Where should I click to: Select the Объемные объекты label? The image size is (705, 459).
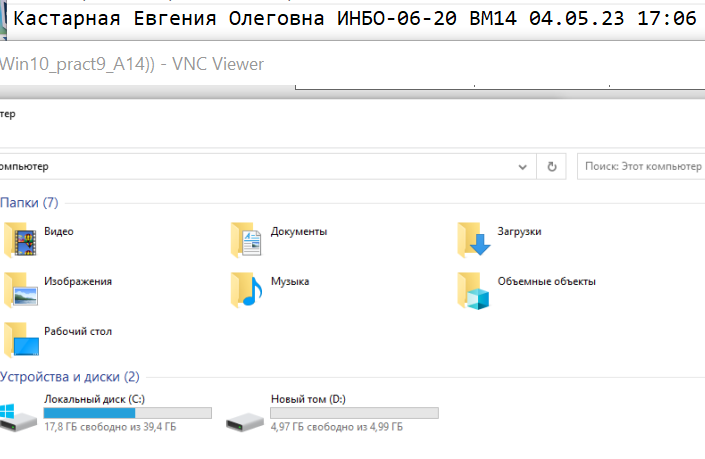(547, 281)
